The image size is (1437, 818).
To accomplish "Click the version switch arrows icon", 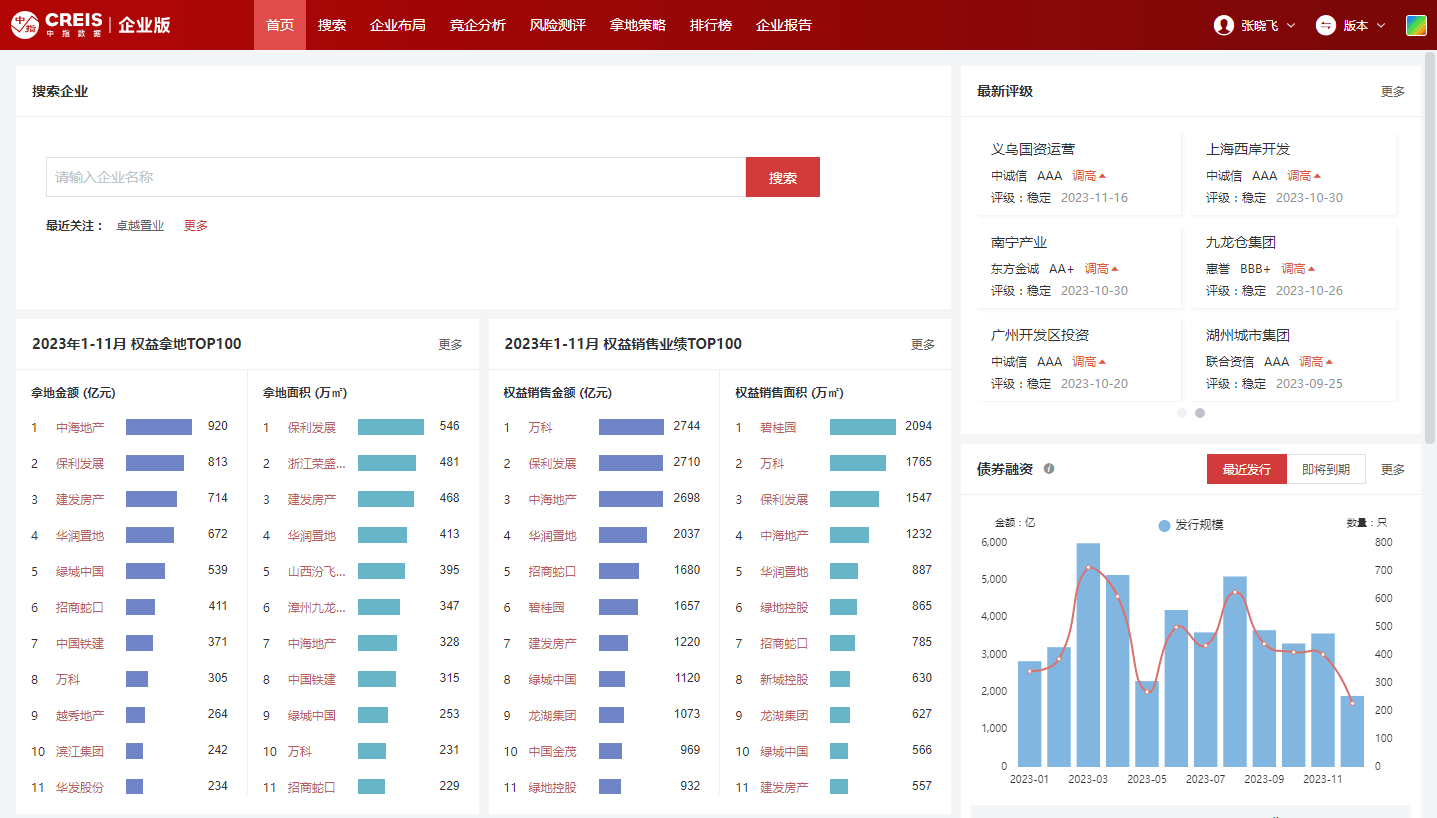I will (x=1326, y=25).
